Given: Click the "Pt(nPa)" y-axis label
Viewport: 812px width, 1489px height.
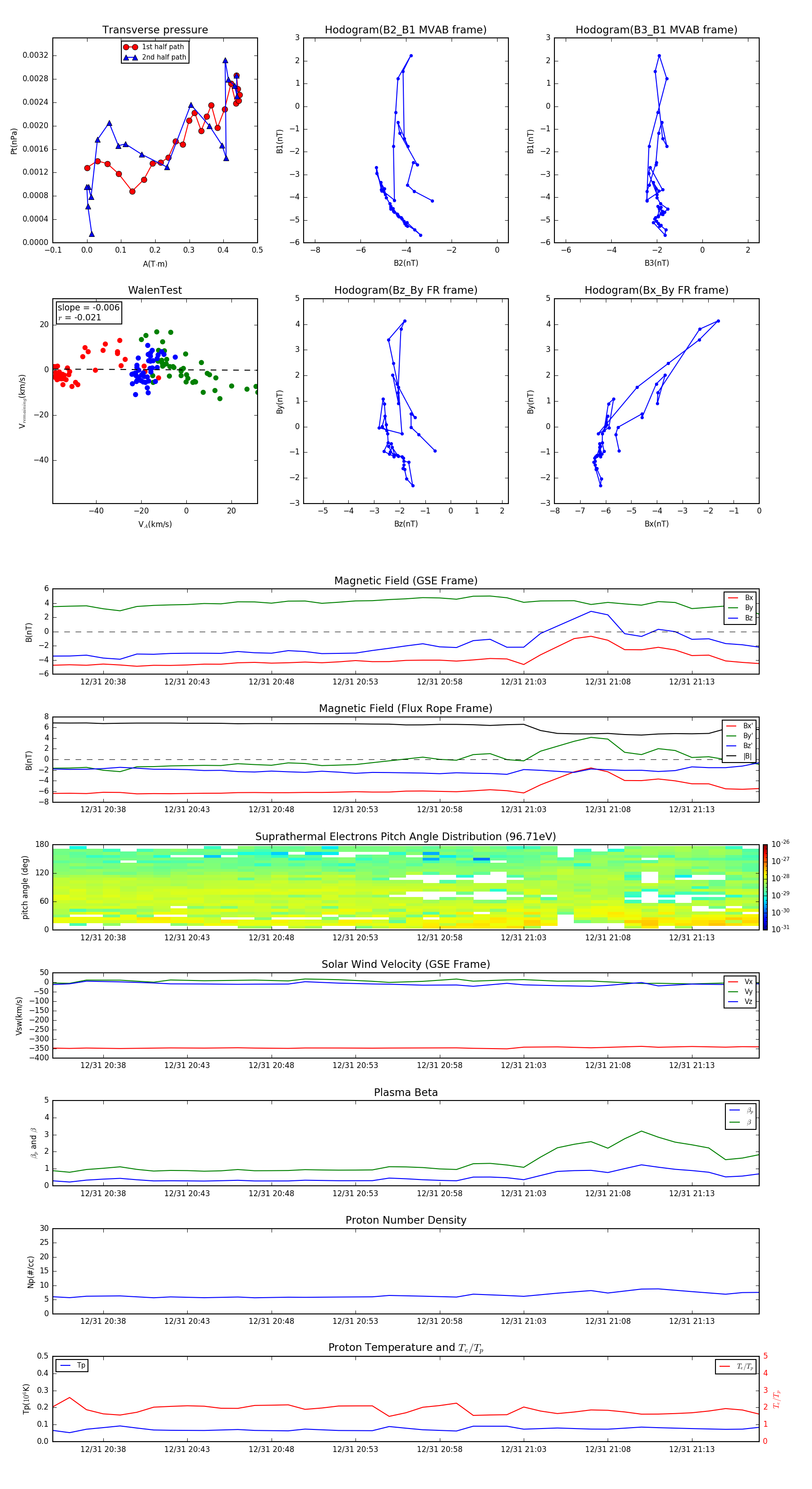Looking at the screenshot, I should point(14,140).
